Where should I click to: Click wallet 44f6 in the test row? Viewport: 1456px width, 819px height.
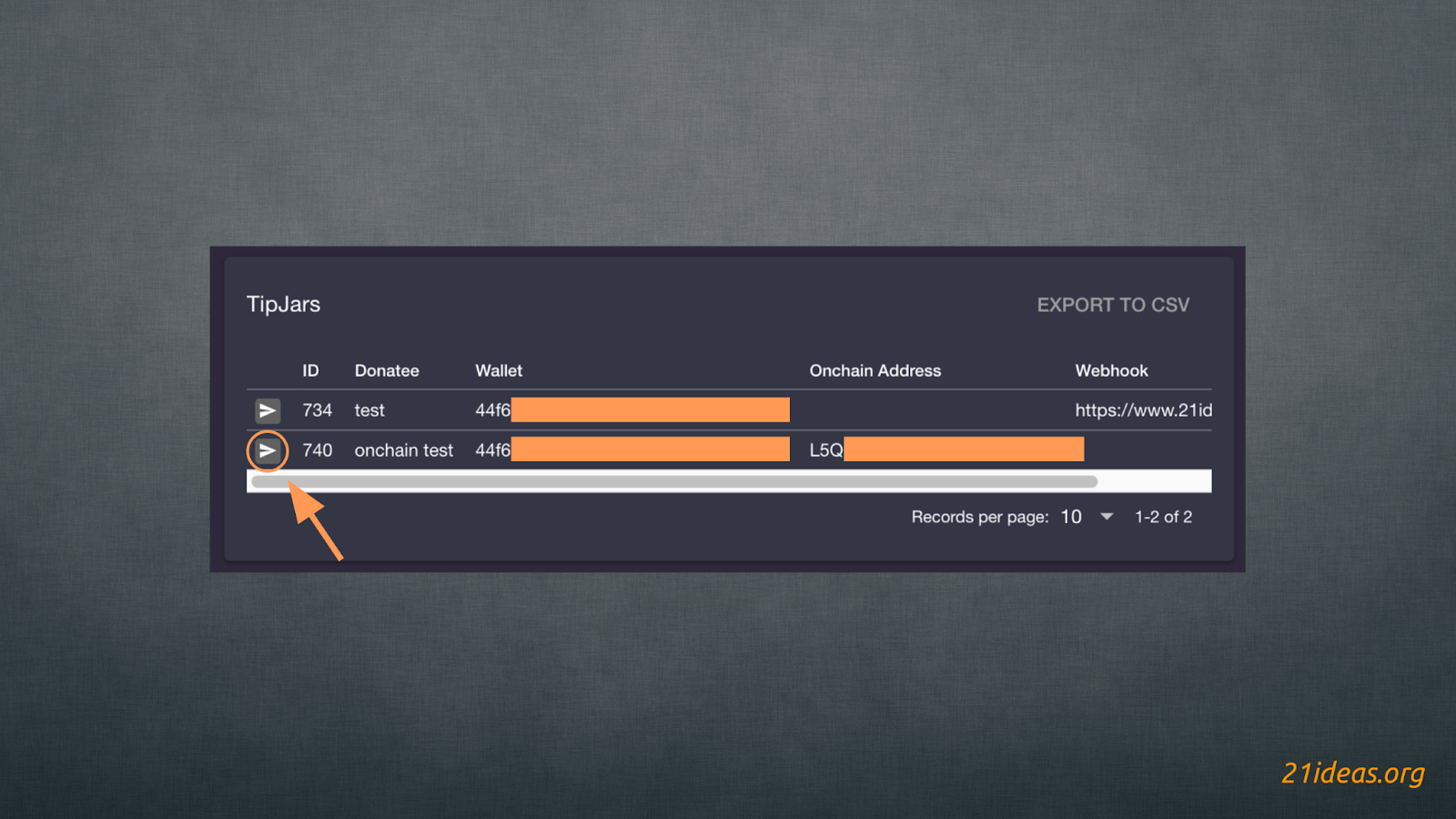click(x=492, y=410)
